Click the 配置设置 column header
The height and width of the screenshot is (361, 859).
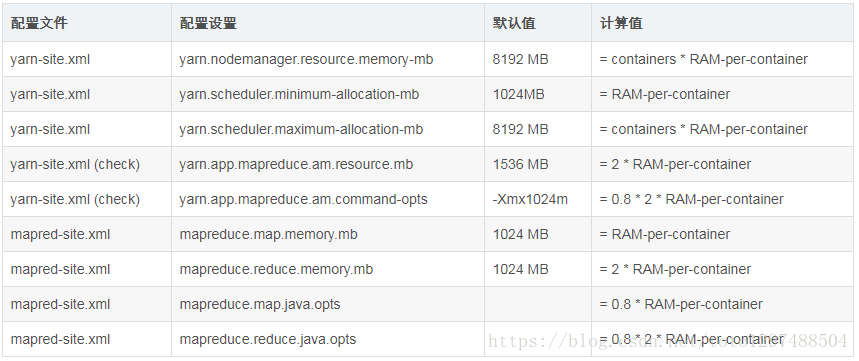click(x=208, y=24)
